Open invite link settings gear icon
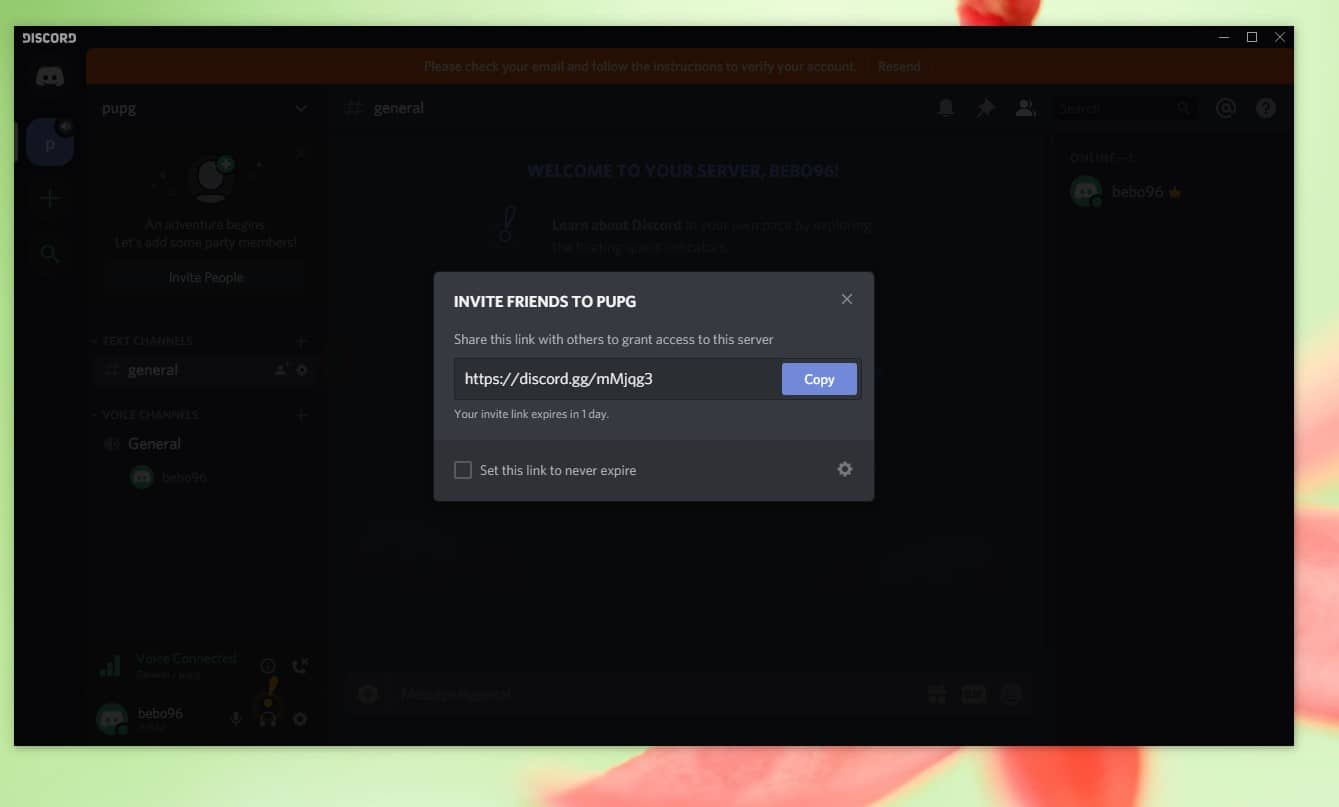1339x807 pixels. point(845,469)
